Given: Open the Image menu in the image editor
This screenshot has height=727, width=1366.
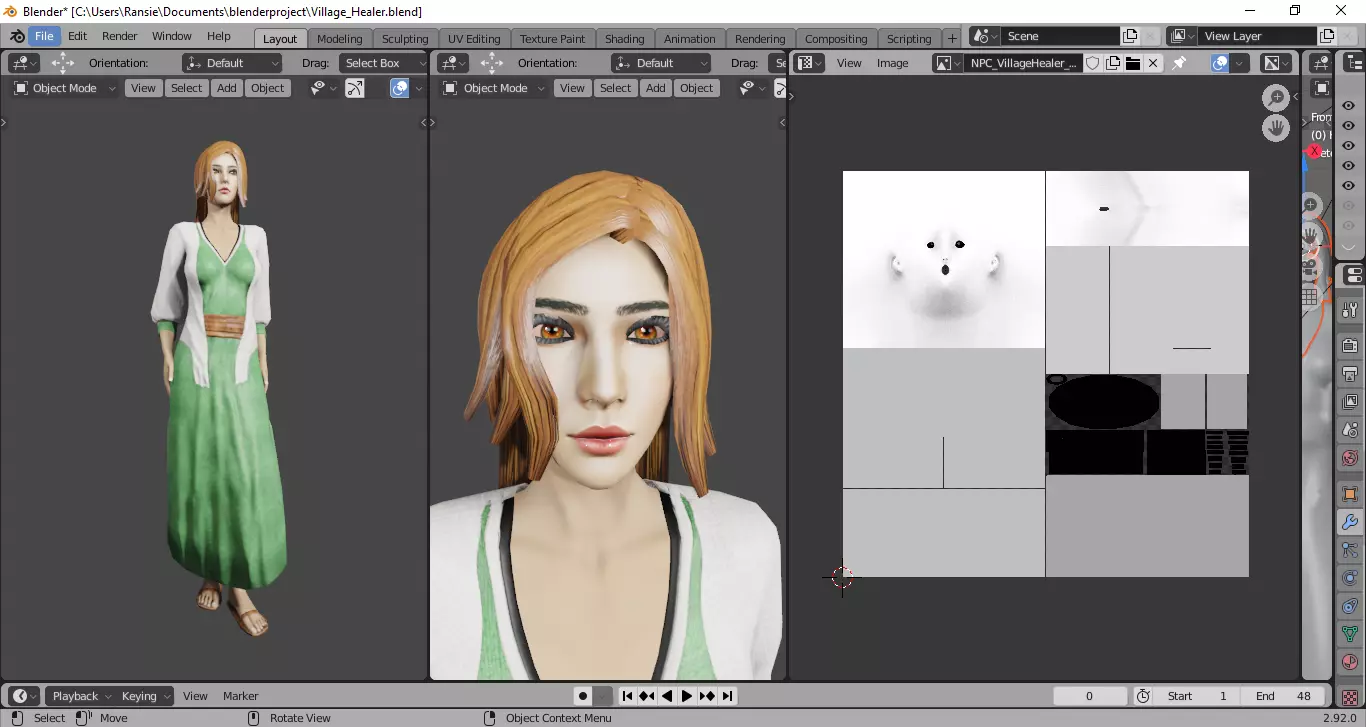Looking at the screenshot, I should (x=893, y=63).
